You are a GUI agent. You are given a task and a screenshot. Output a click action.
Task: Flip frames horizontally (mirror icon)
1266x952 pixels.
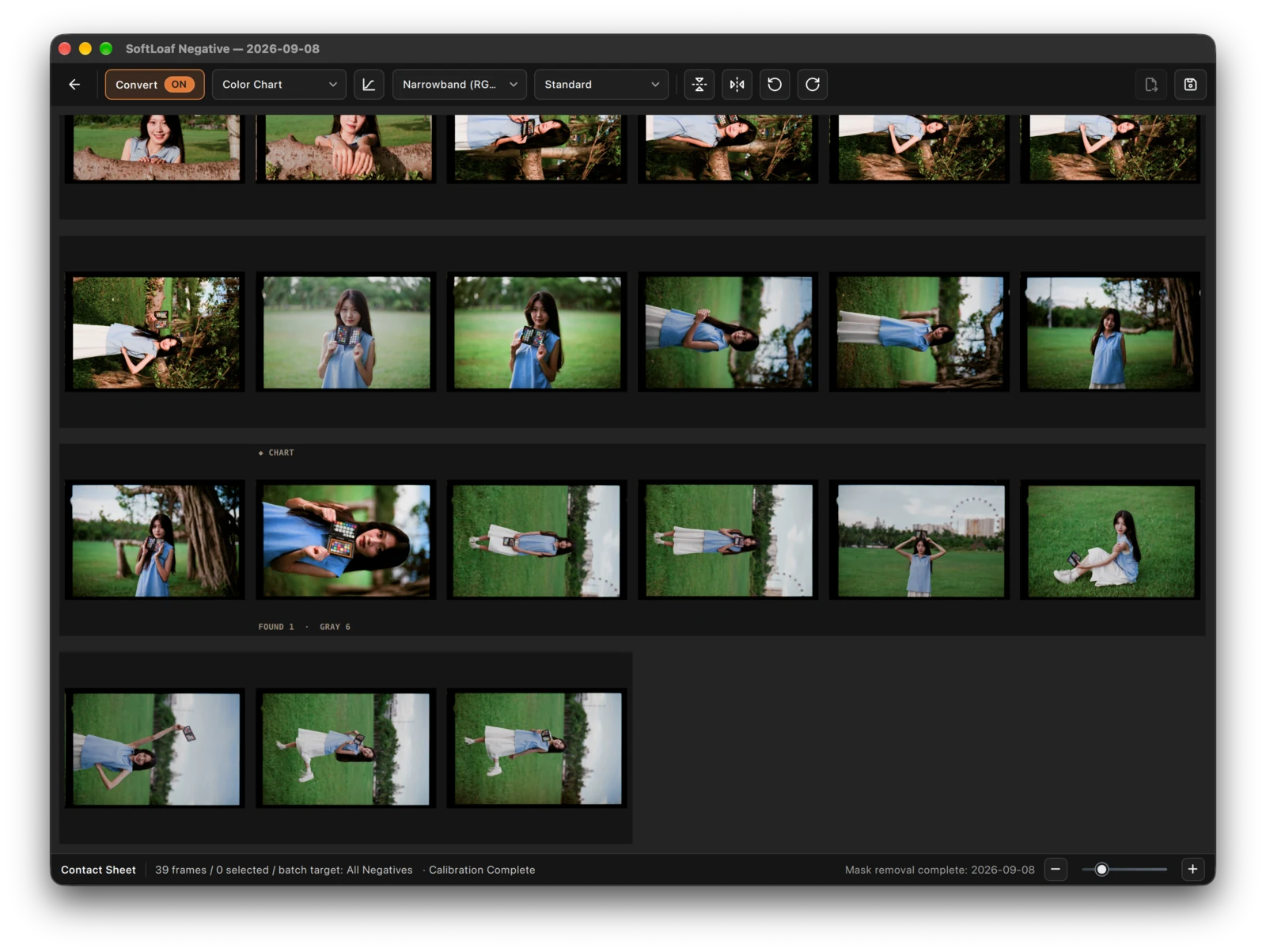(x=737, y=85)
